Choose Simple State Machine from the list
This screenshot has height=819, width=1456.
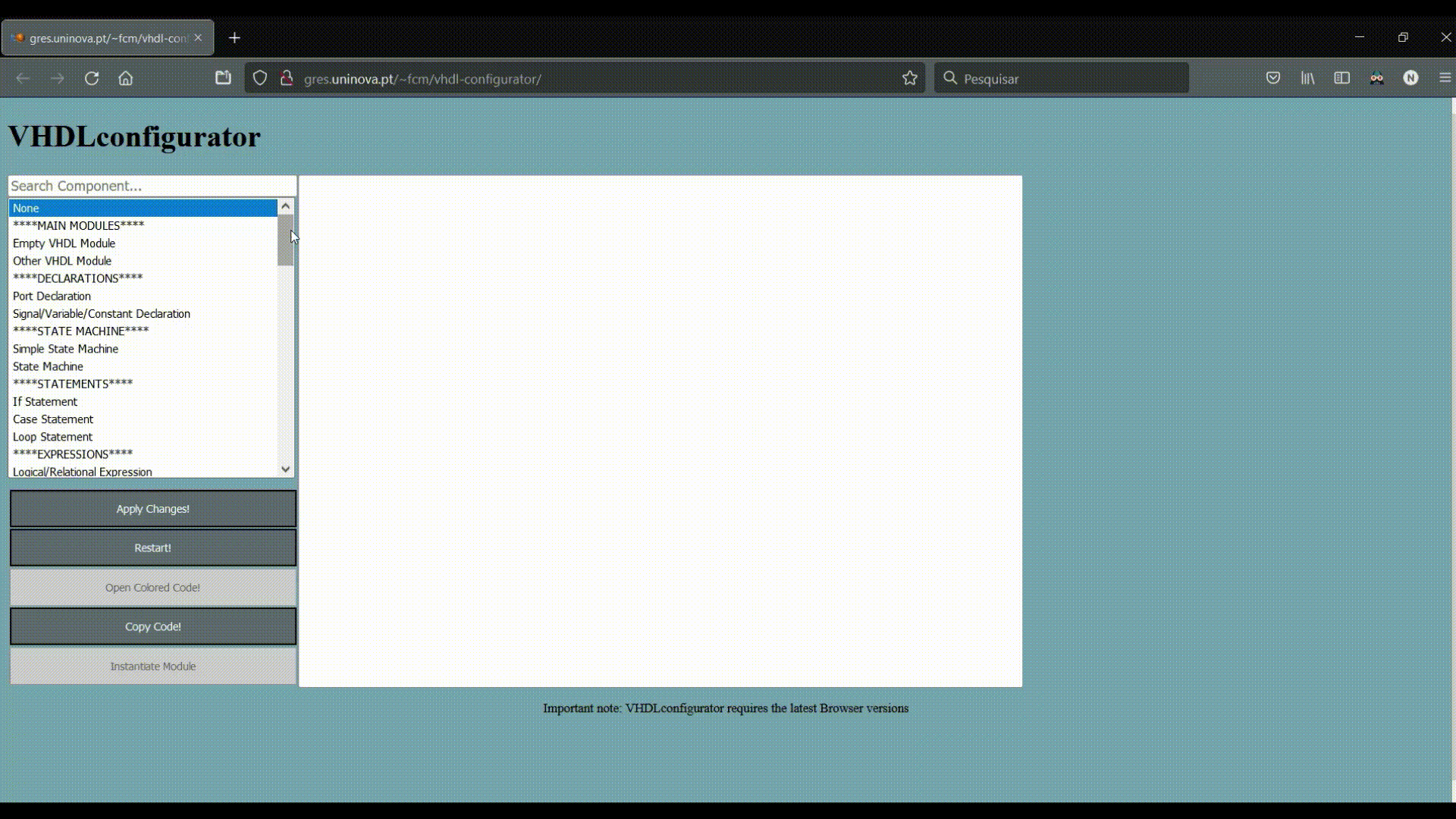coord(66,349)
